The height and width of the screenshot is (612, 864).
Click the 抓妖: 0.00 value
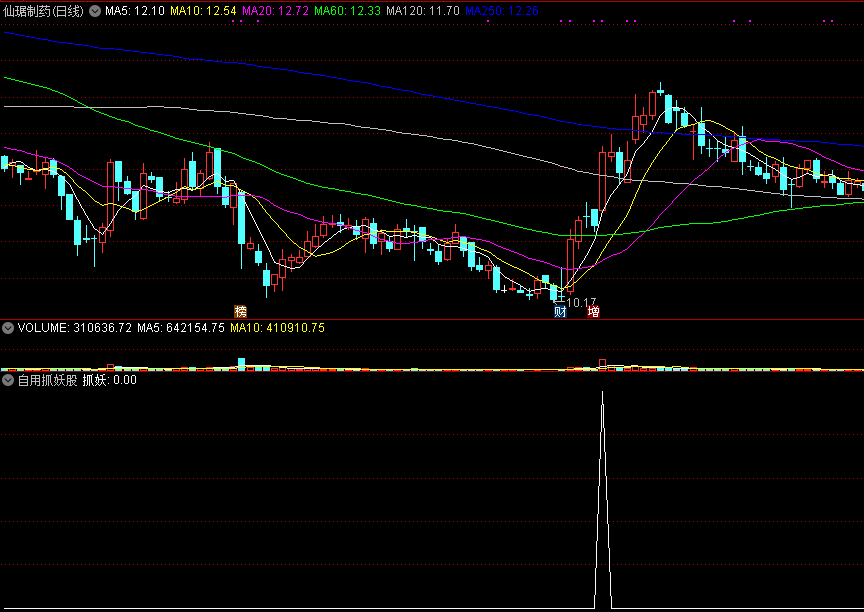110,380
